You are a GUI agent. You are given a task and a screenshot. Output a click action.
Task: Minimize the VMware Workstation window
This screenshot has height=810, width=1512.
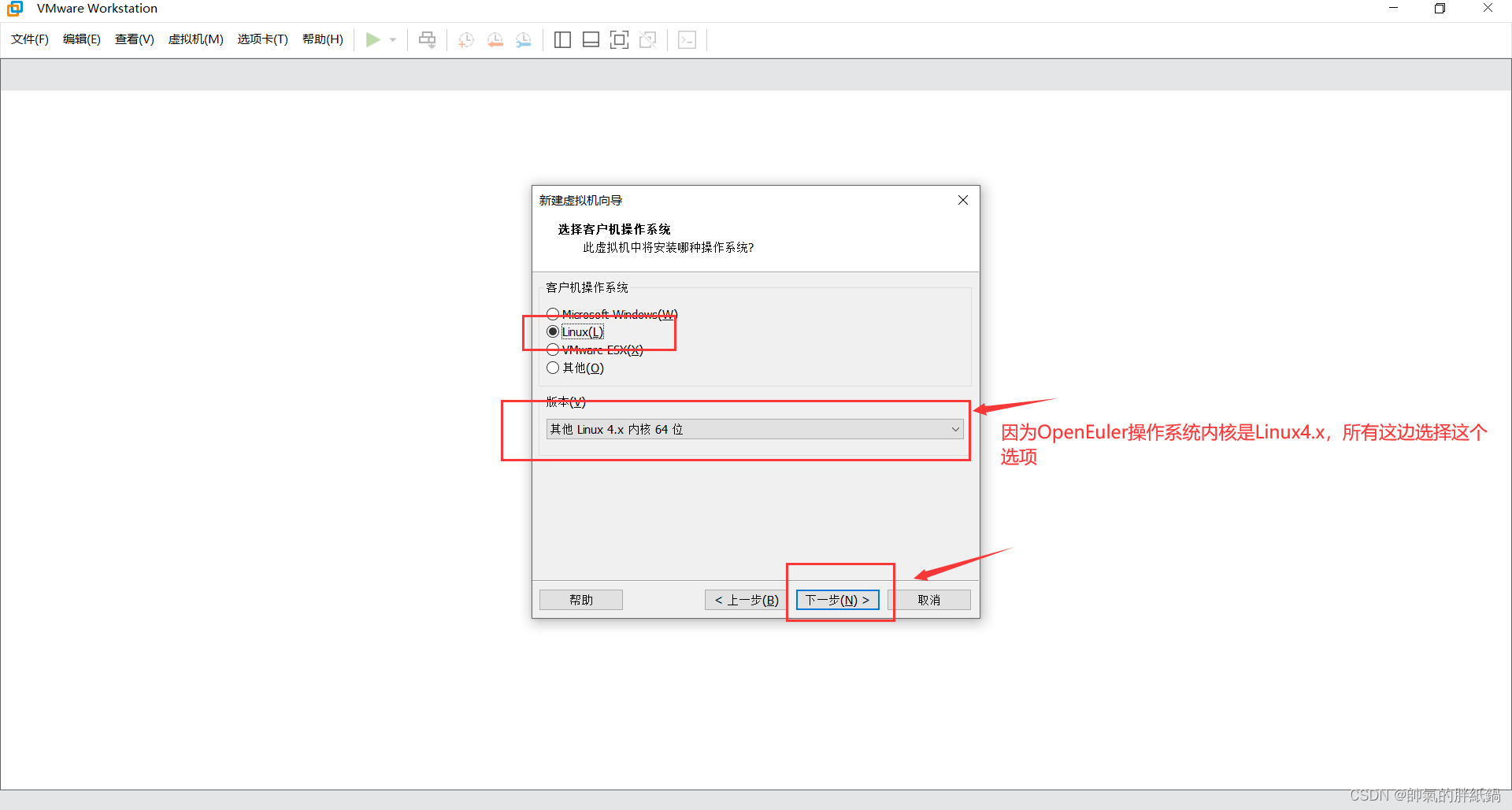coord(1393,9)
